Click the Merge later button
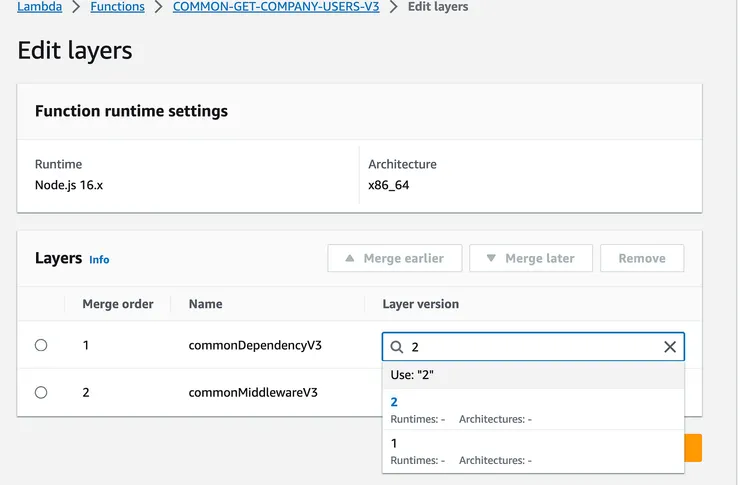 pyautogui.click(x=530, y=258)
